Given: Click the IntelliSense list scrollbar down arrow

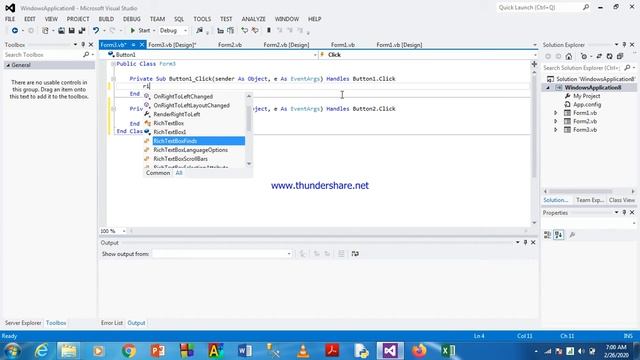Looking at the screenshot, I should [249, 164].
